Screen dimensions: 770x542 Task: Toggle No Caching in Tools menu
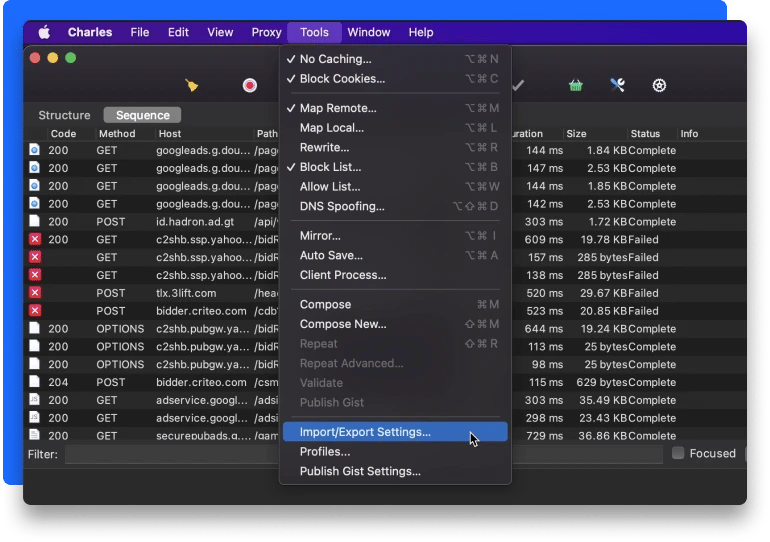[x=395, y=59]
